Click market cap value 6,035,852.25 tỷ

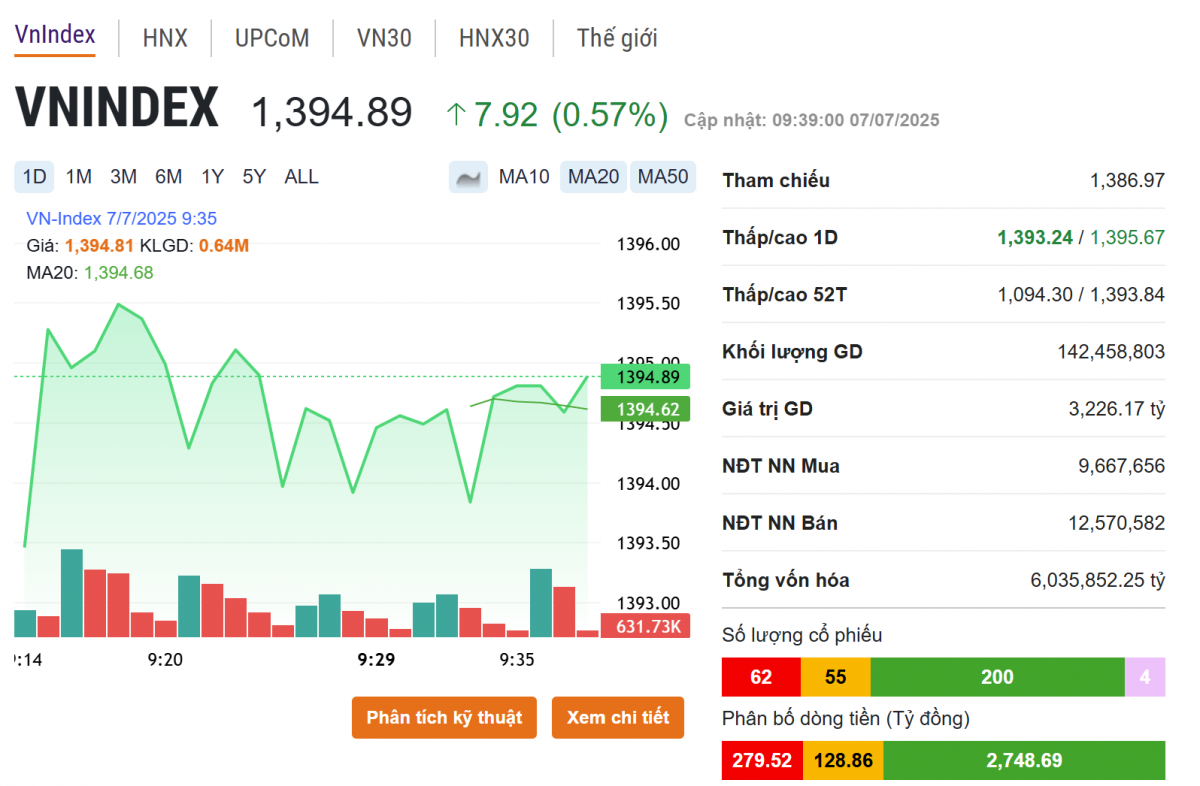pos(1098,580)
